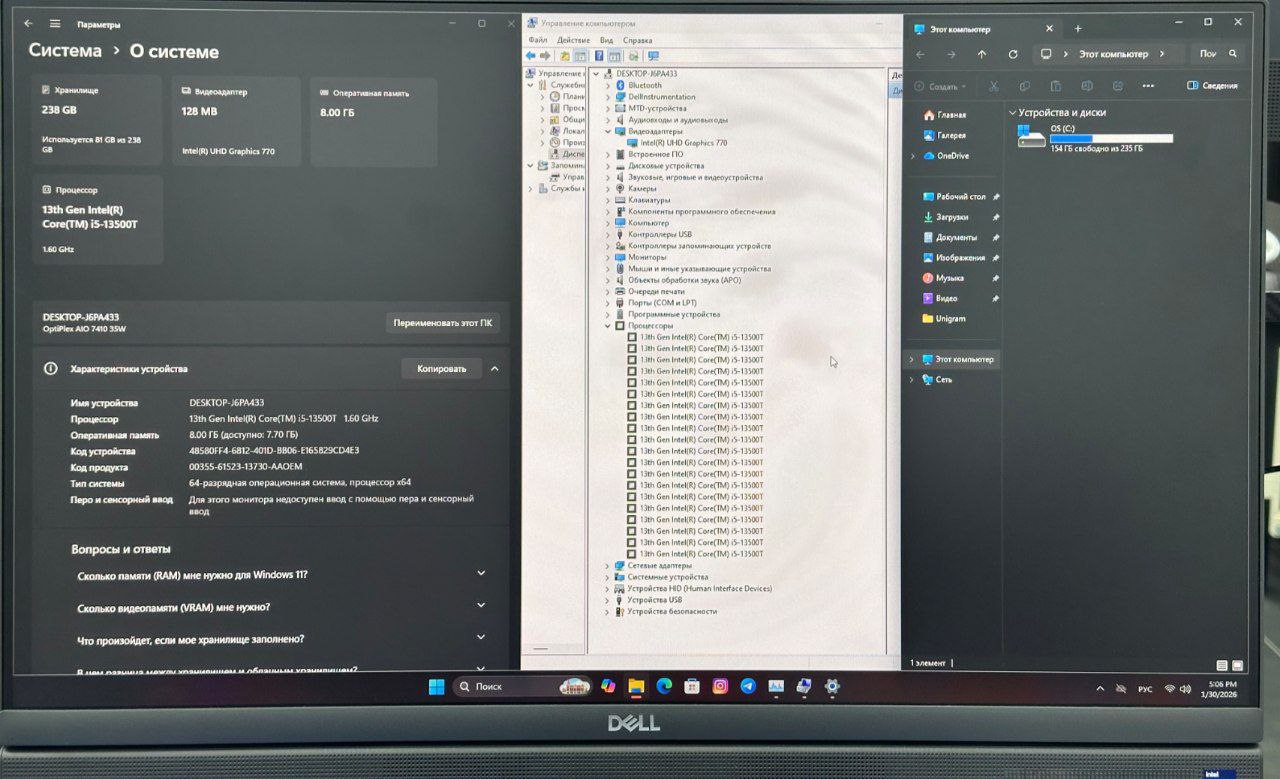
Task: Click the hamburger menu icon in Settings
Action: (x=55, y=24)
